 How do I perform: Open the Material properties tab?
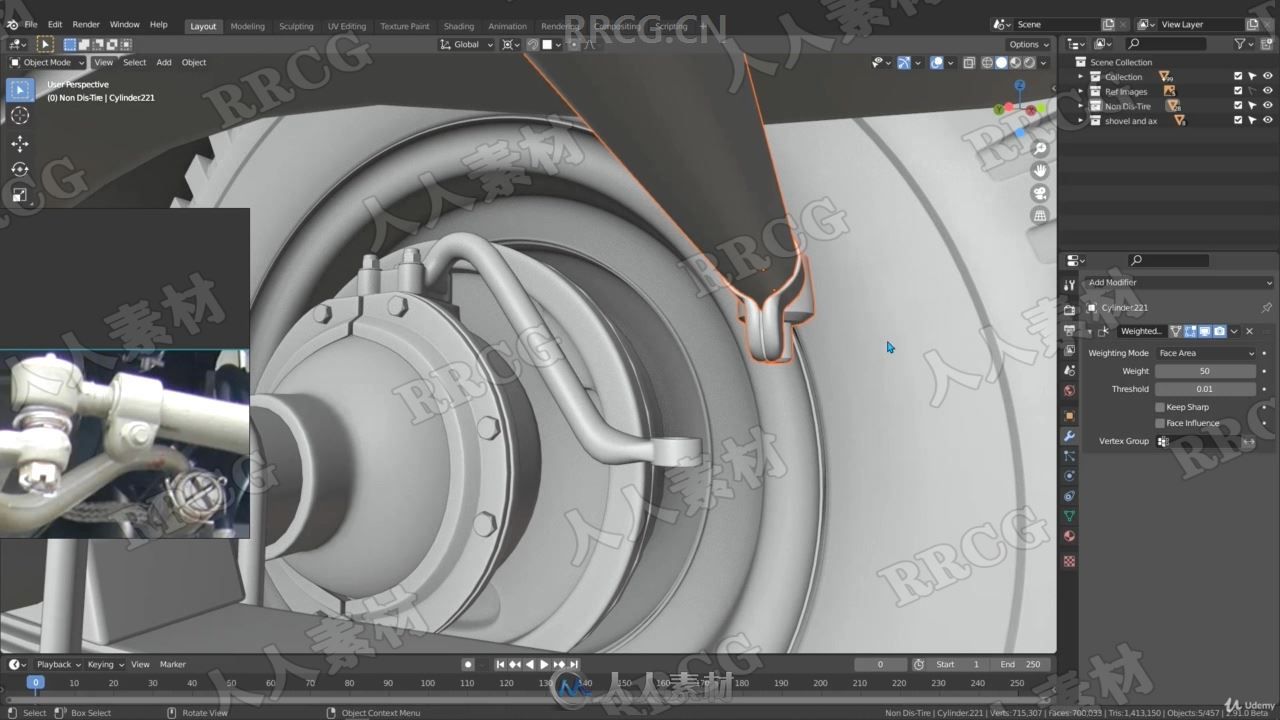click(x=1069, y=536)
